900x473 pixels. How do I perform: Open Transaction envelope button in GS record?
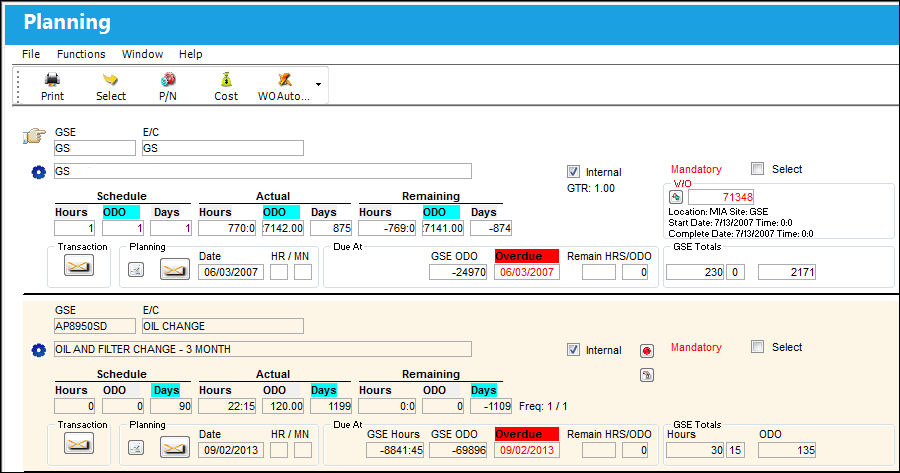tap(79, 266)
